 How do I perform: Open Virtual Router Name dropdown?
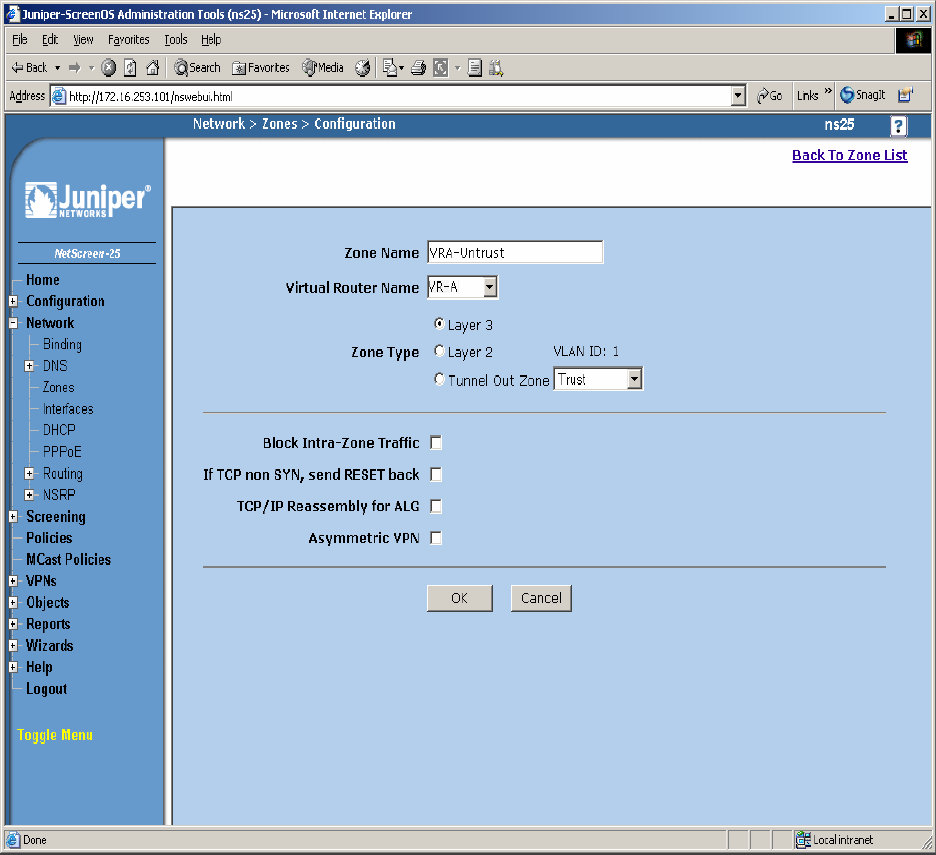(490, 287)
